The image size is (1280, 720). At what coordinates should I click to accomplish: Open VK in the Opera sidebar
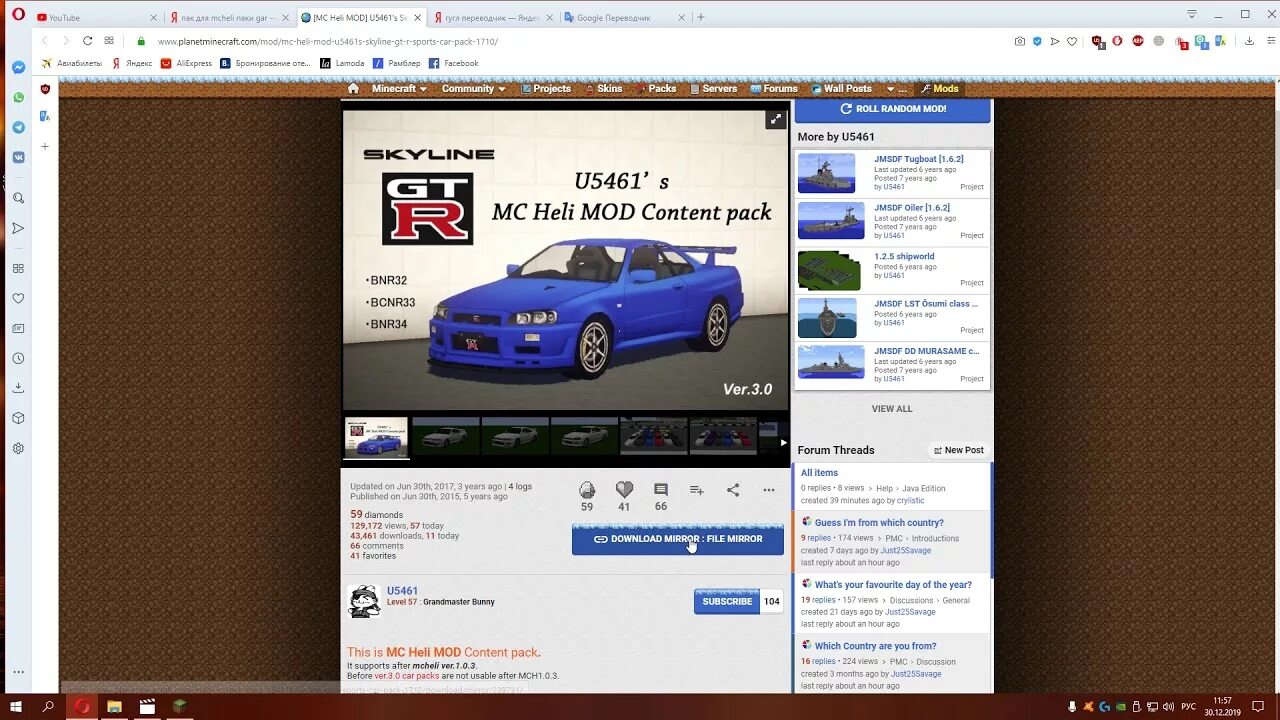tap(18, 157)
